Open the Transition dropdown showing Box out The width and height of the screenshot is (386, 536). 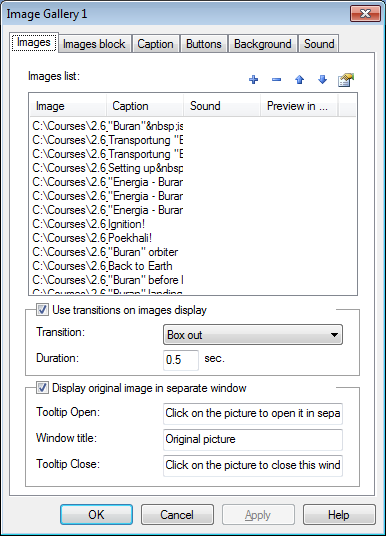[253, 335]
